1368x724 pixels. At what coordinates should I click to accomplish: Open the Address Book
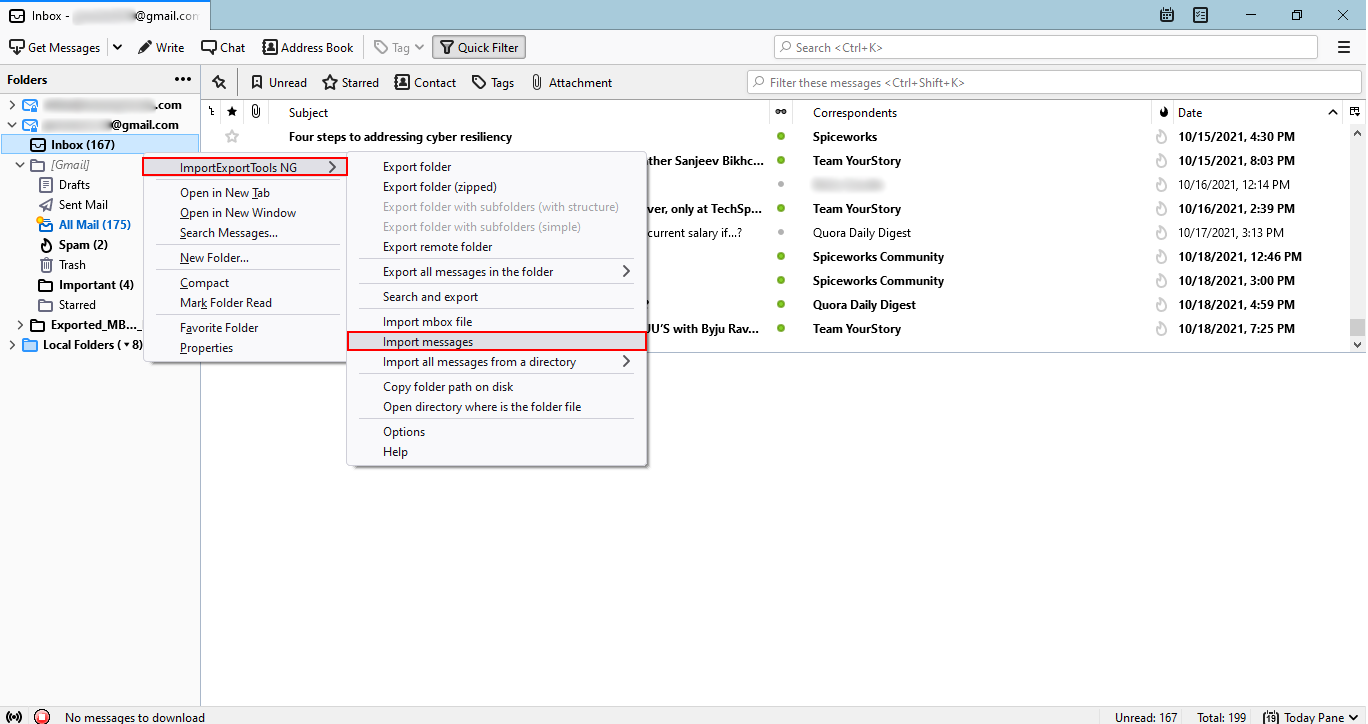pyautogui.click(x=307, y=47)
